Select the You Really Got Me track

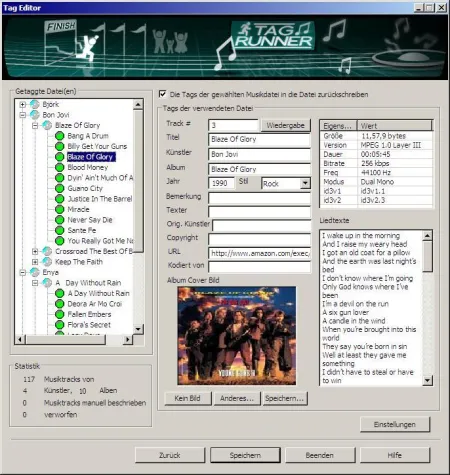(x=100, y=241)
